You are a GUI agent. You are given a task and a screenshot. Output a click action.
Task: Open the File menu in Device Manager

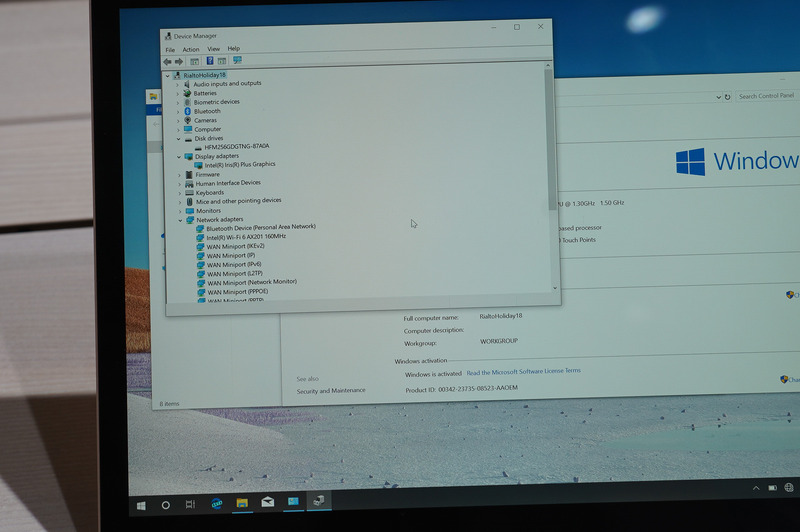[170, 50]
